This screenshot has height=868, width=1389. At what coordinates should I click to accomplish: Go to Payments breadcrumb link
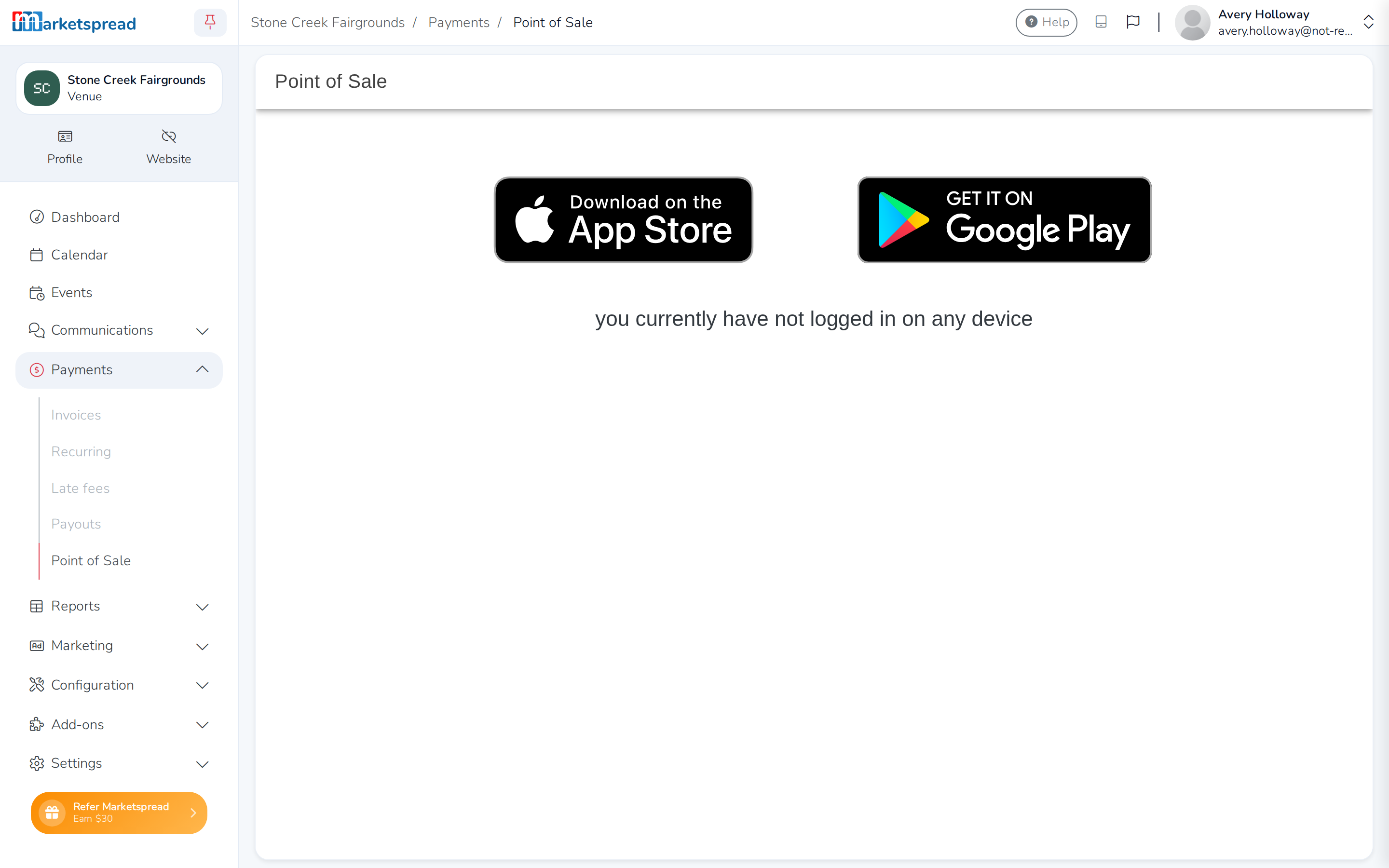pyautogui.click(x=458, y=22)
